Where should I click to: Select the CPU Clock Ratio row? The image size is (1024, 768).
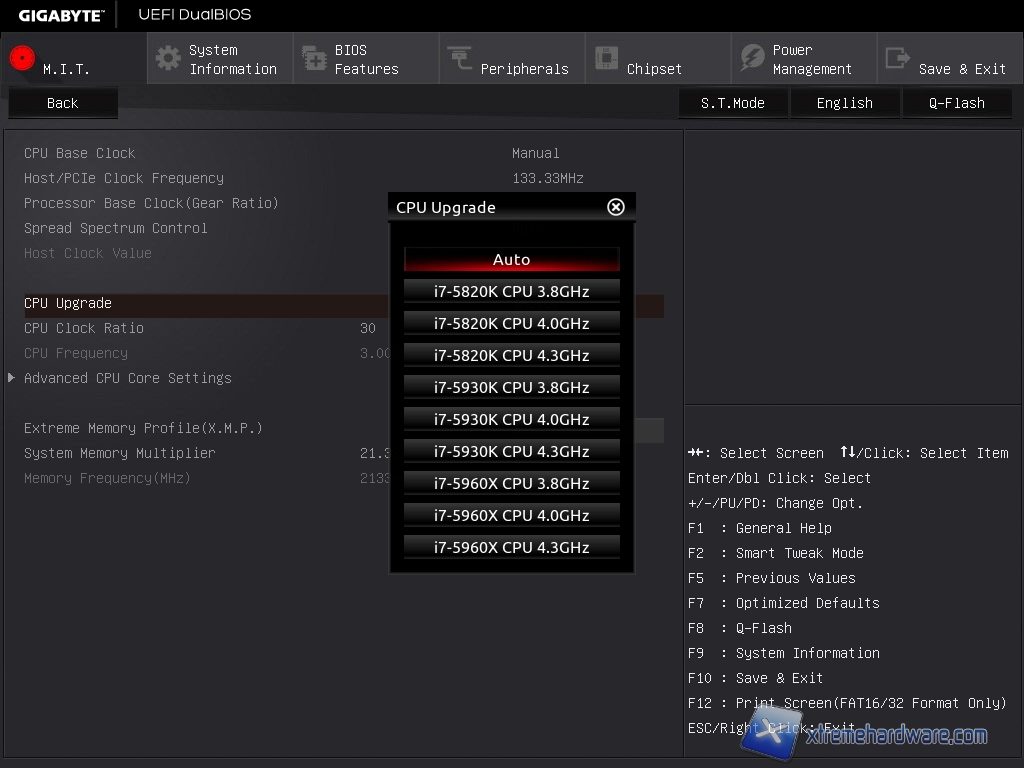tap(84, 328)
